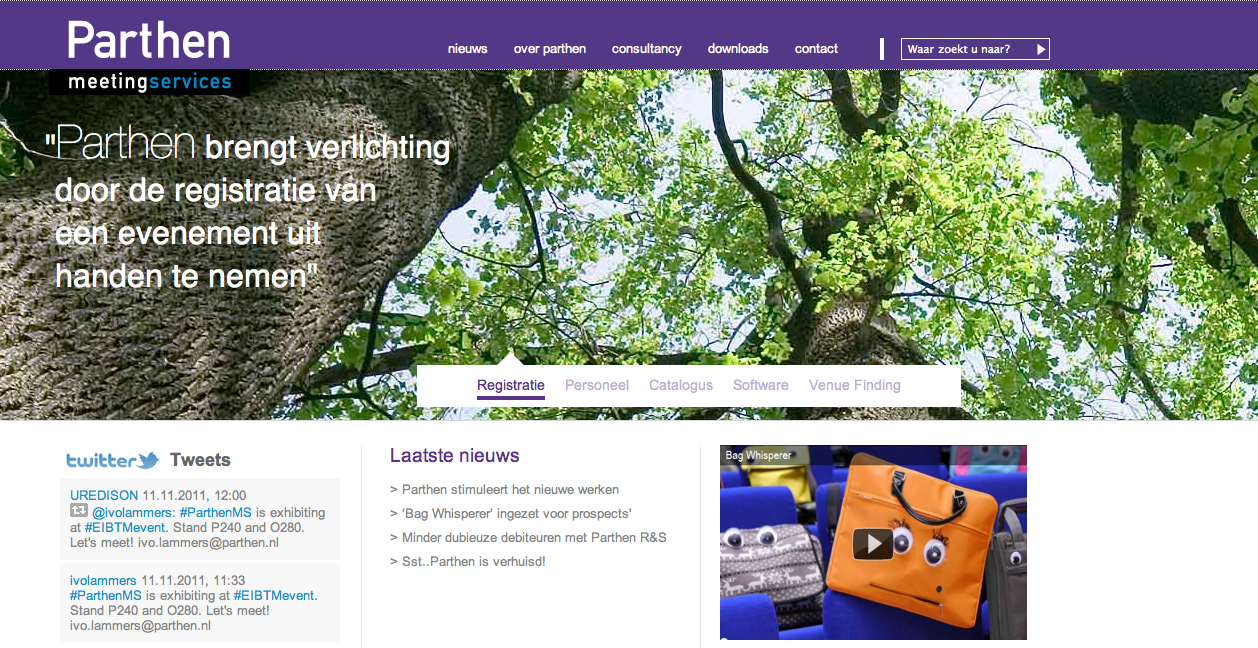The height and width of the screenshot is (648, 1258).
Task: Switch to the Personeel tab
Action: click(597, 385)
